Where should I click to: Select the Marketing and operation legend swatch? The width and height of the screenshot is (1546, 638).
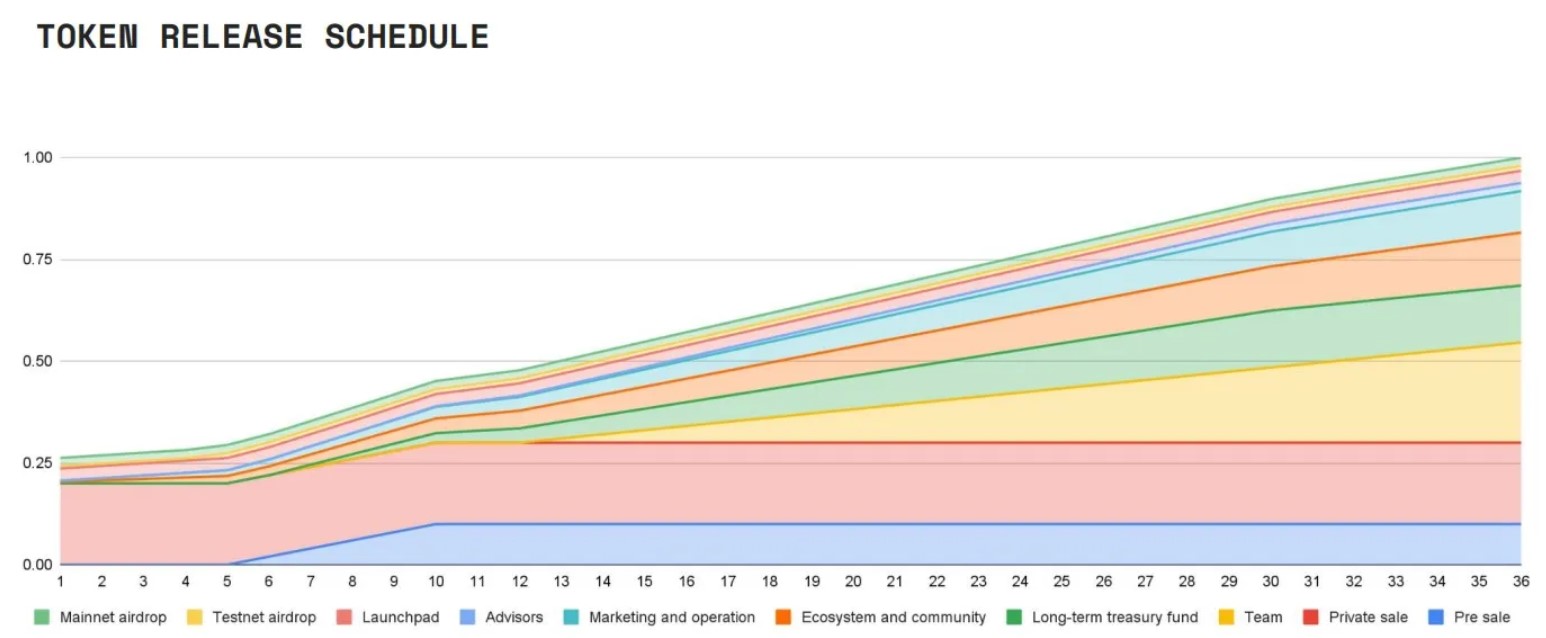(571, 617)
